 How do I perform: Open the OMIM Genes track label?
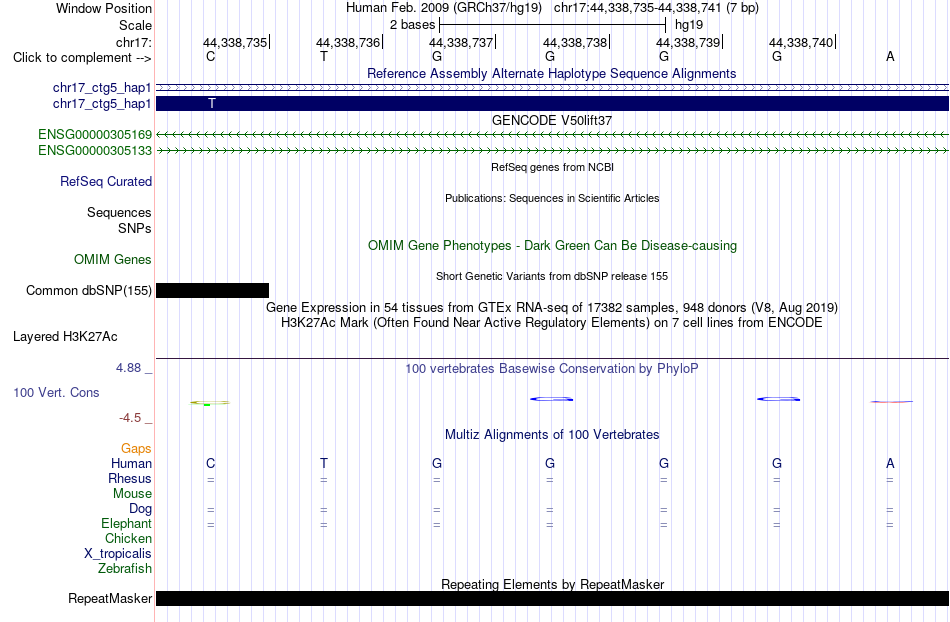point(113,259)
